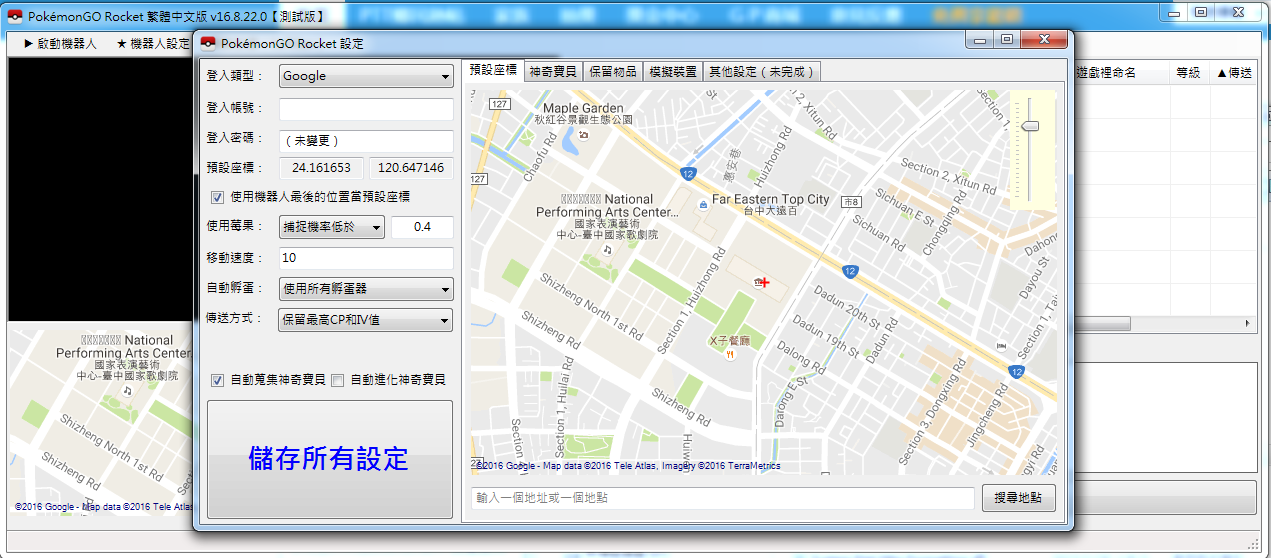Screen dimensions: 1271x558
Task: Click the Route 127 shield at map top-left
Action: pyautogui.click(x=501, y=104)
